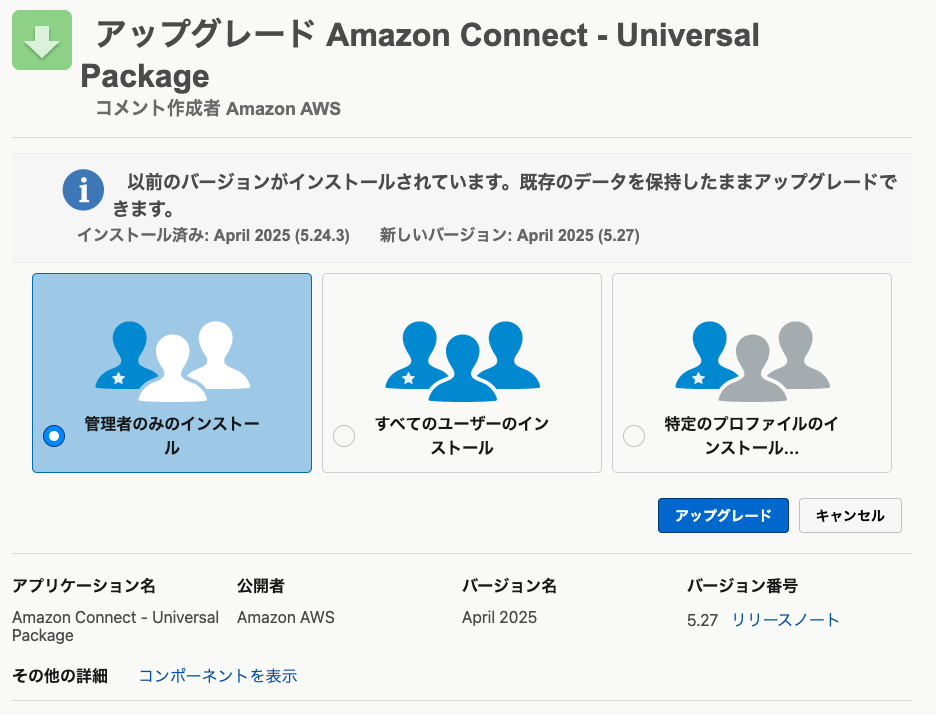Viewport: 936px width, 715px height.
Task: Open the コンポーネントを表示 link
Action: click(218, 676)
